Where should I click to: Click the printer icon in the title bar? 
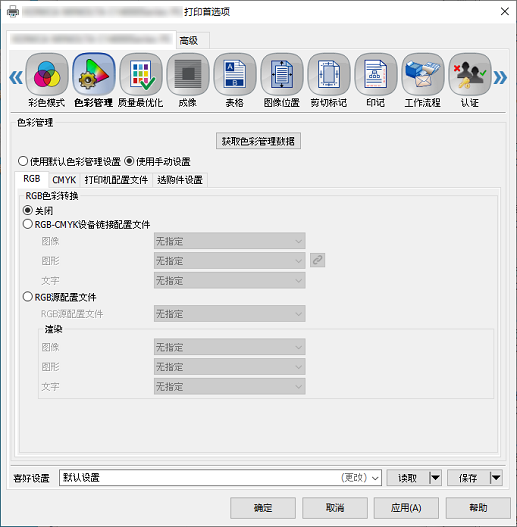point(13,12)
